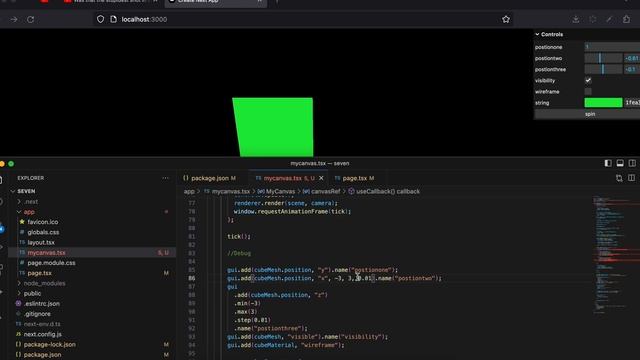Image resolution: width=640 pixels, height=360 pixels.
Task: Click the tick(); code line
Action: [x=239, y=236]
